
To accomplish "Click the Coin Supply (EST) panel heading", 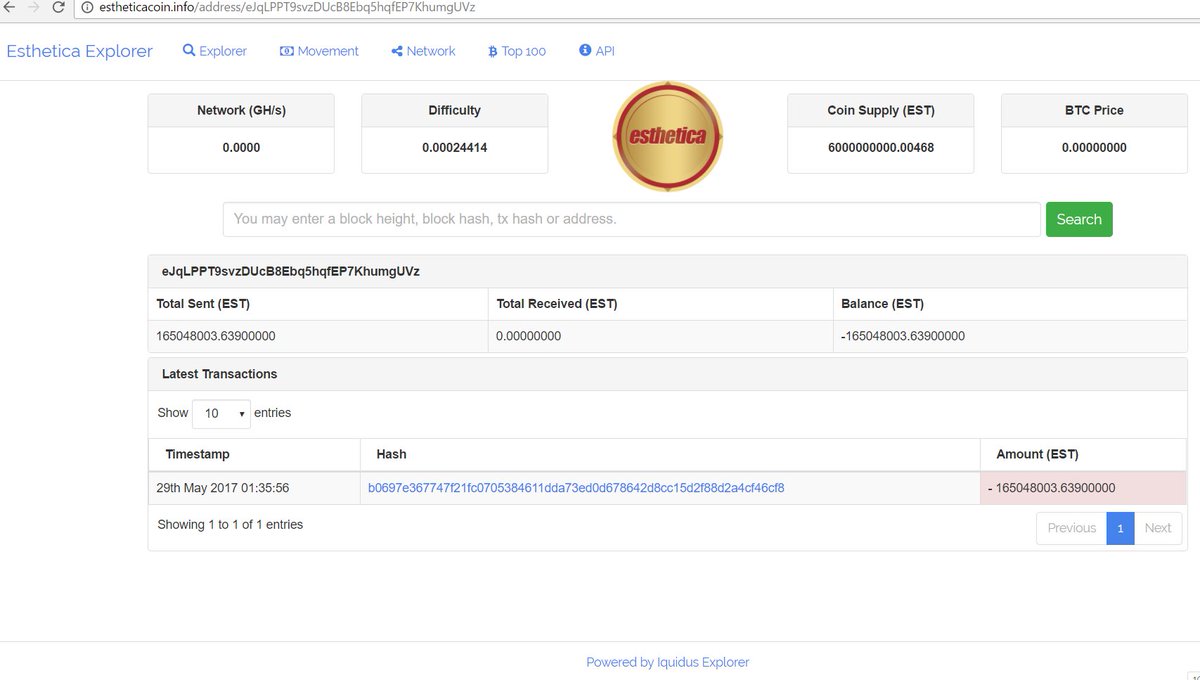I will coord(881,110).
